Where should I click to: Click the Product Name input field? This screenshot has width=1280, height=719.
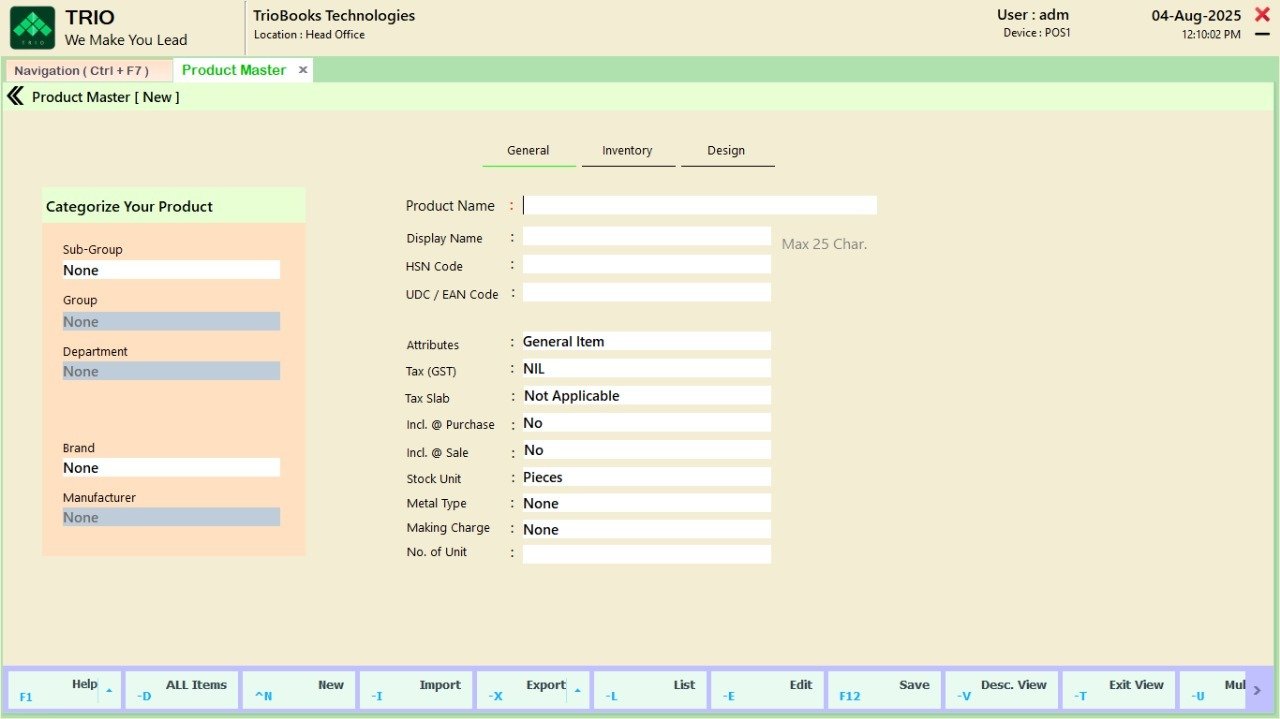(x=699, y=206)
